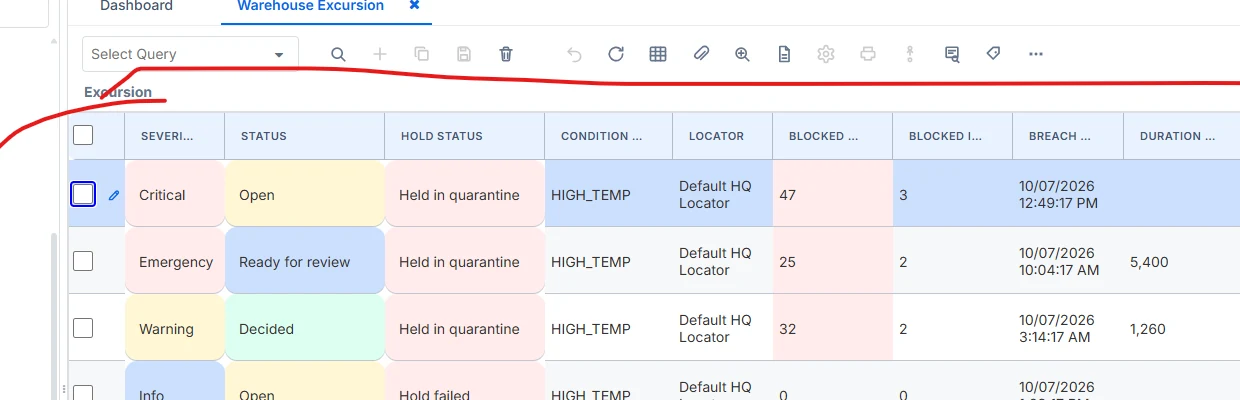Click the zoom magnifier-plus icon

(x=742, y=54)
